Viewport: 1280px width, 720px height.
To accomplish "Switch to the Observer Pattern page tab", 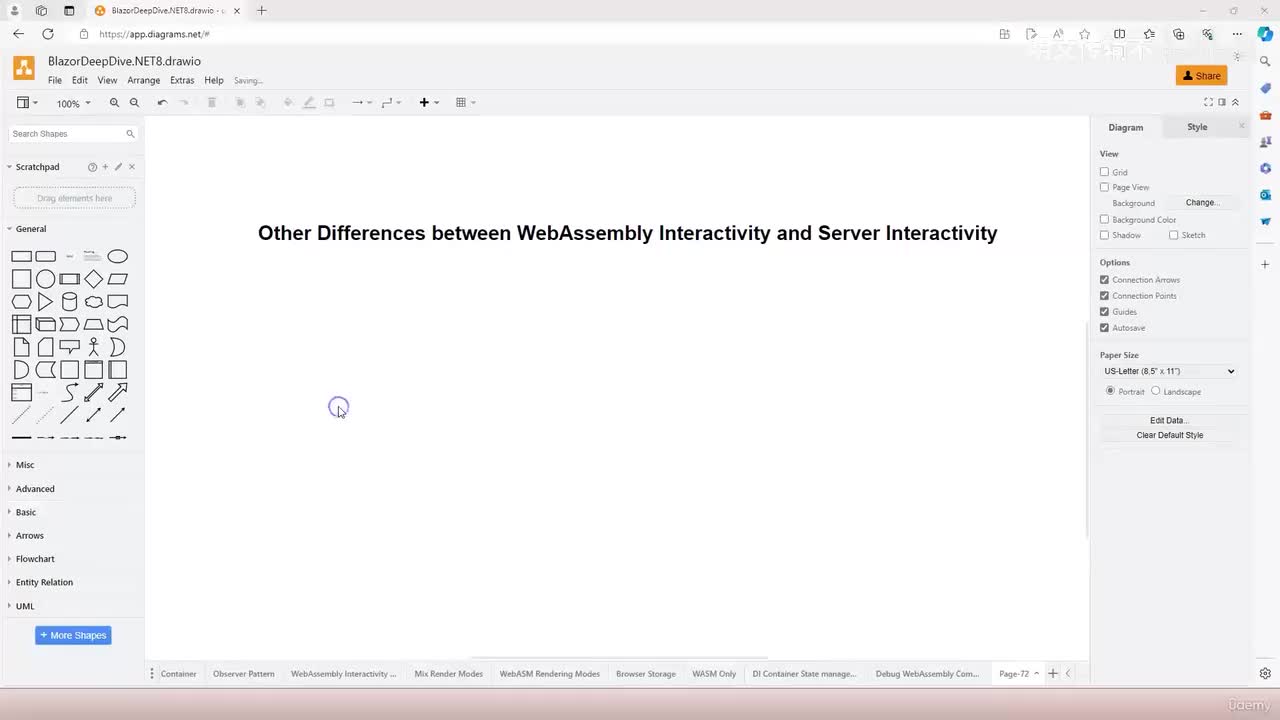I will 244,674.
